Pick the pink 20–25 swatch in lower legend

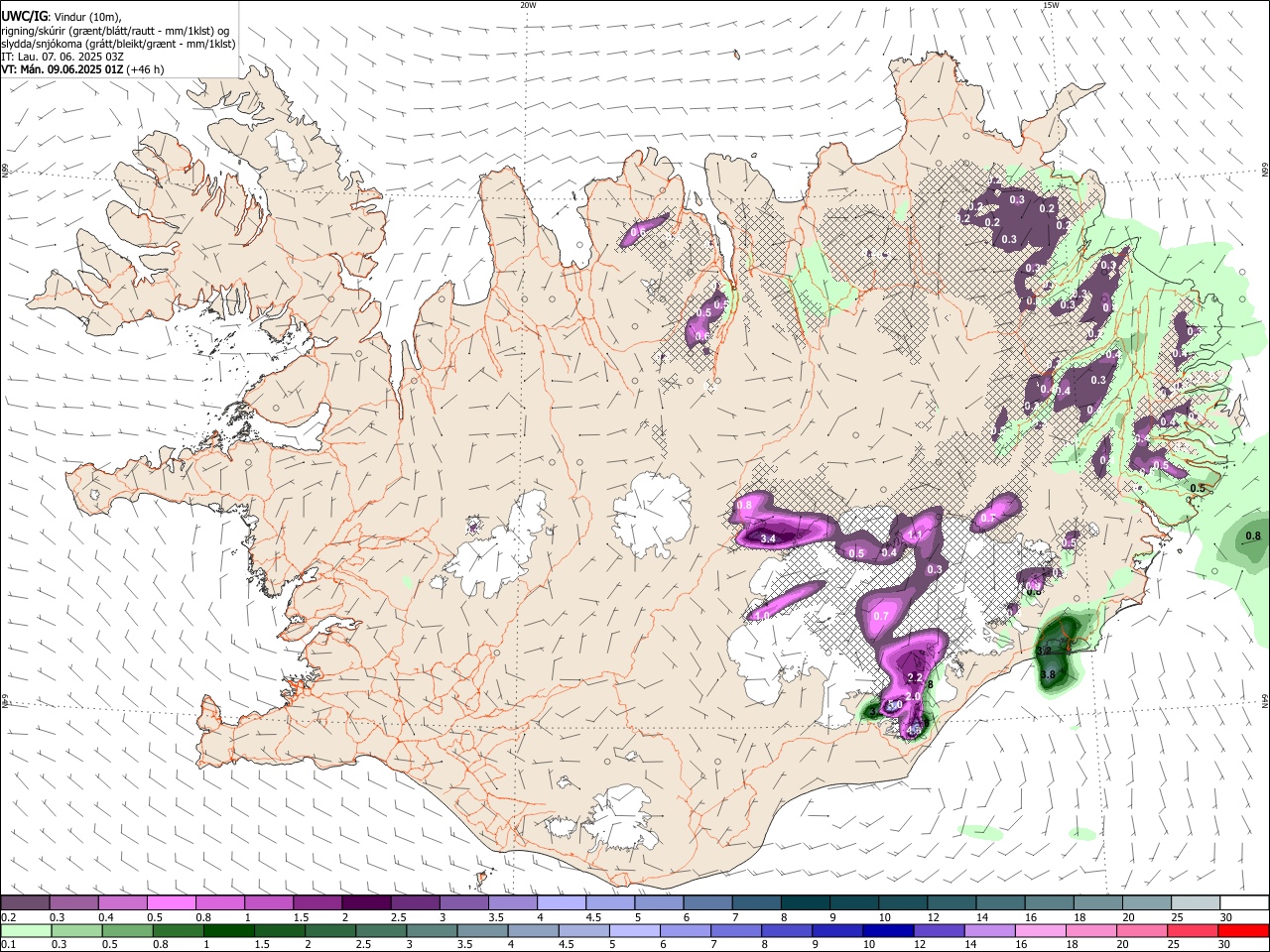coord(1142,930)
